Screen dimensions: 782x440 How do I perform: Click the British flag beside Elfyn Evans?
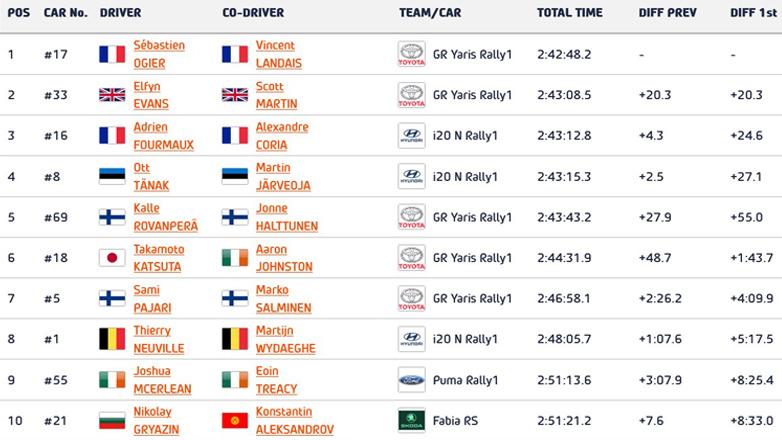(x=112, y=95)
